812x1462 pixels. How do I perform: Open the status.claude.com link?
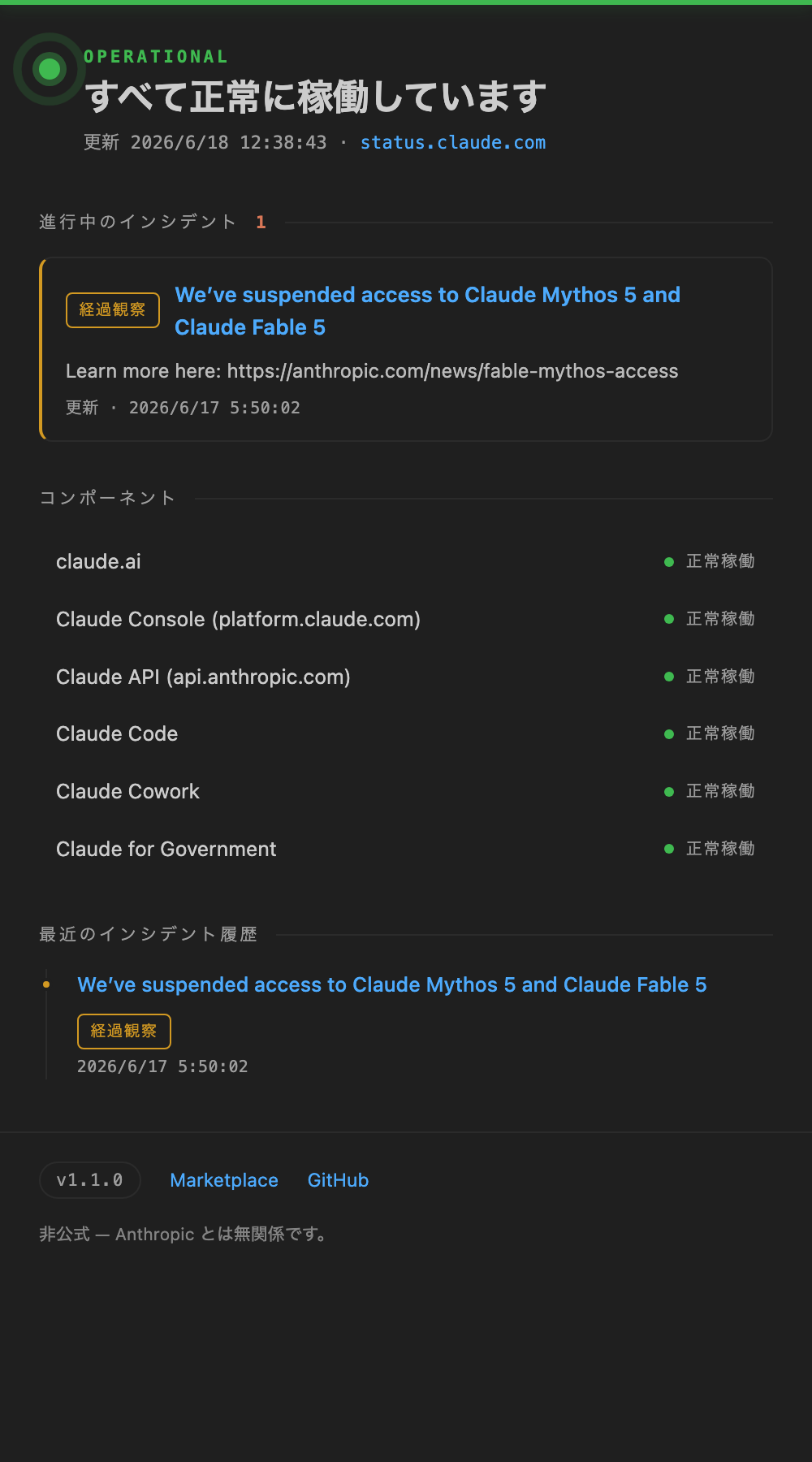pyautogui.click(x=453, y=142)
